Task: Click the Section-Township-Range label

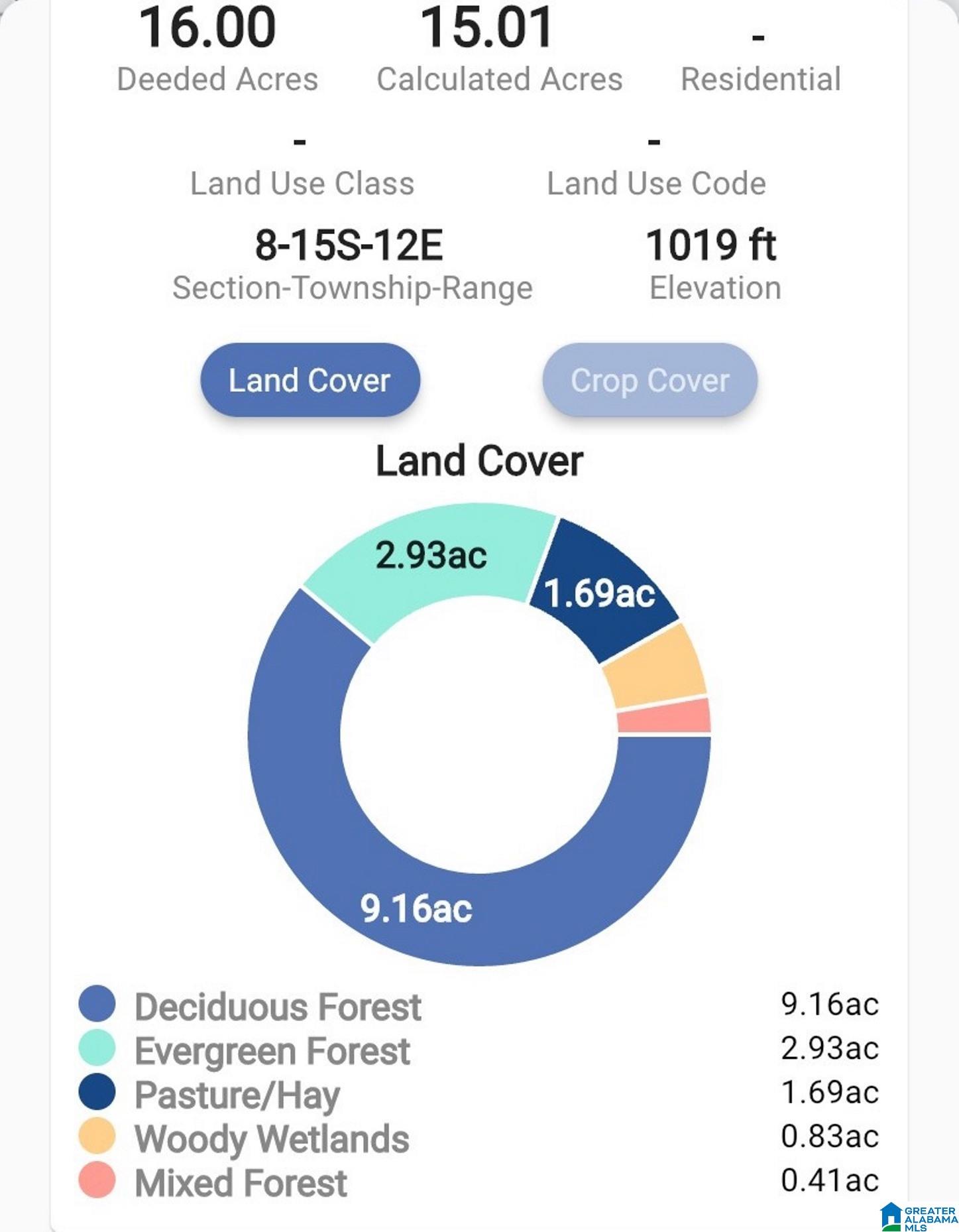Action: (353, 288)
